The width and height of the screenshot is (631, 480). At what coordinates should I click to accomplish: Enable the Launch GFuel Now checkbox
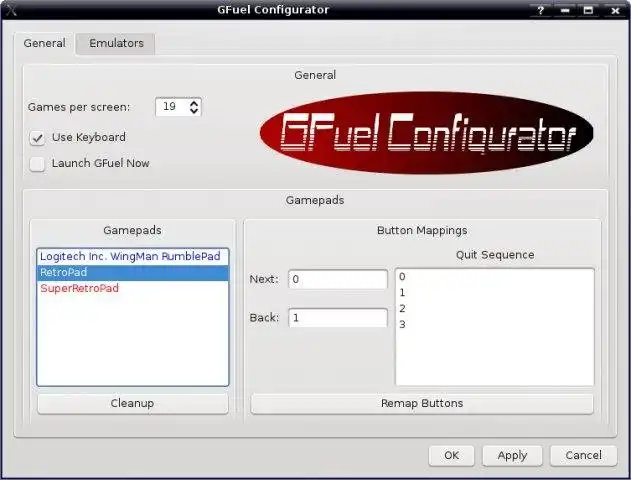[x=37, y=164]
